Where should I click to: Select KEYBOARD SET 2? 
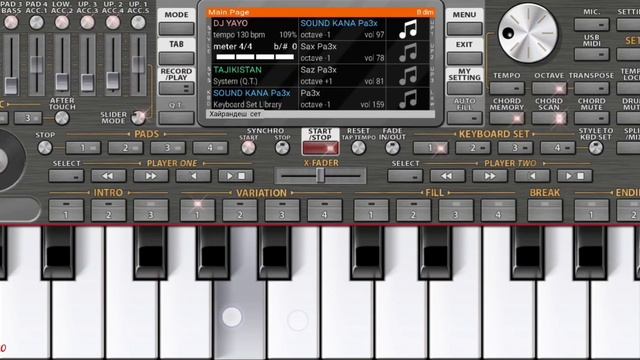coord(473,148)
